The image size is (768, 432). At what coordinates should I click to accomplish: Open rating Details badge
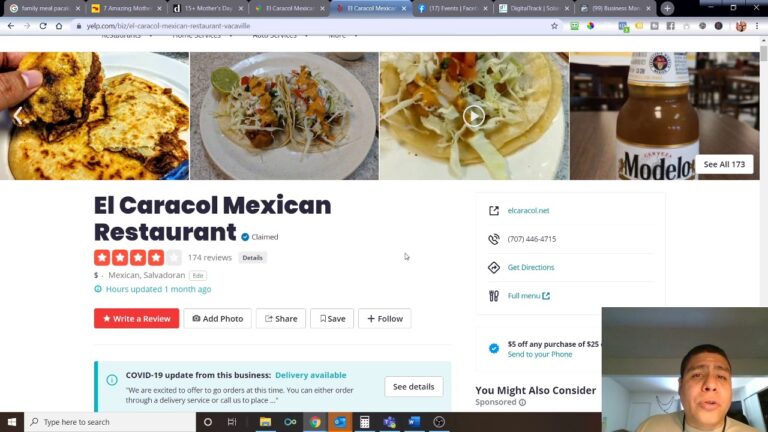tap(252, 258)
